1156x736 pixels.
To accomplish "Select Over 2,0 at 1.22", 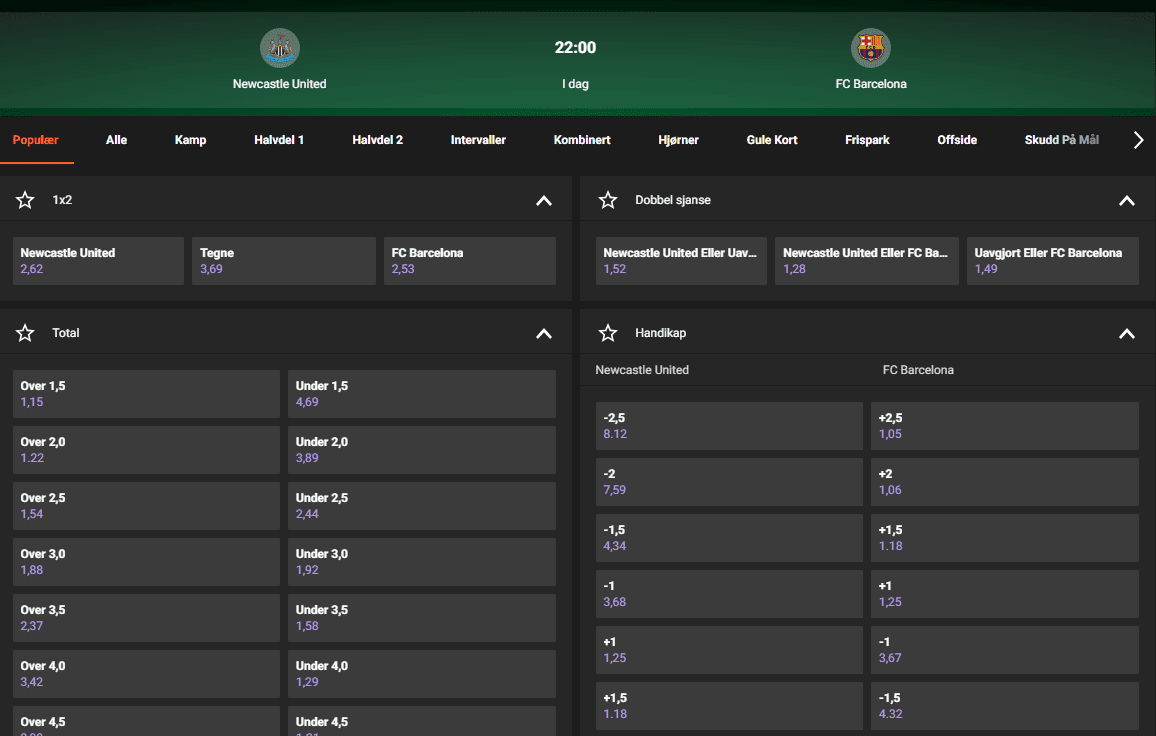I will pyautogui.click(x=146, y=450).
